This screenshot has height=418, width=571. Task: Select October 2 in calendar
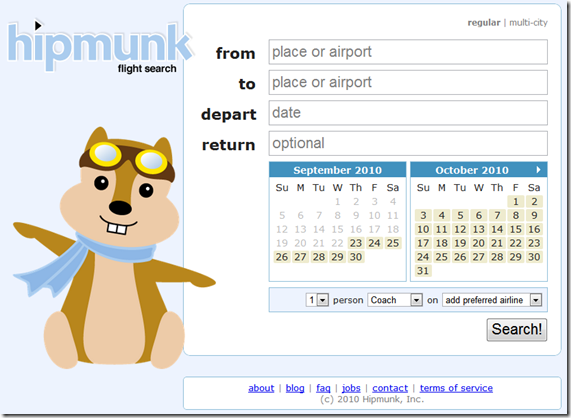pos(534,202)
